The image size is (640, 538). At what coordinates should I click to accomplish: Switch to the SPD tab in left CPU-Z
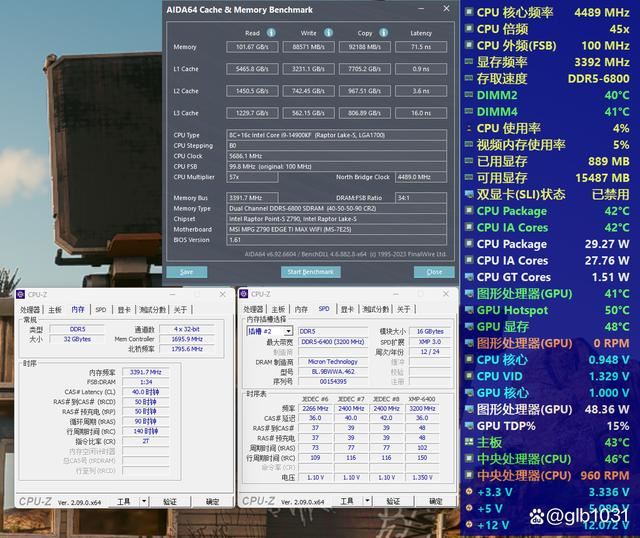click(100, 310)
